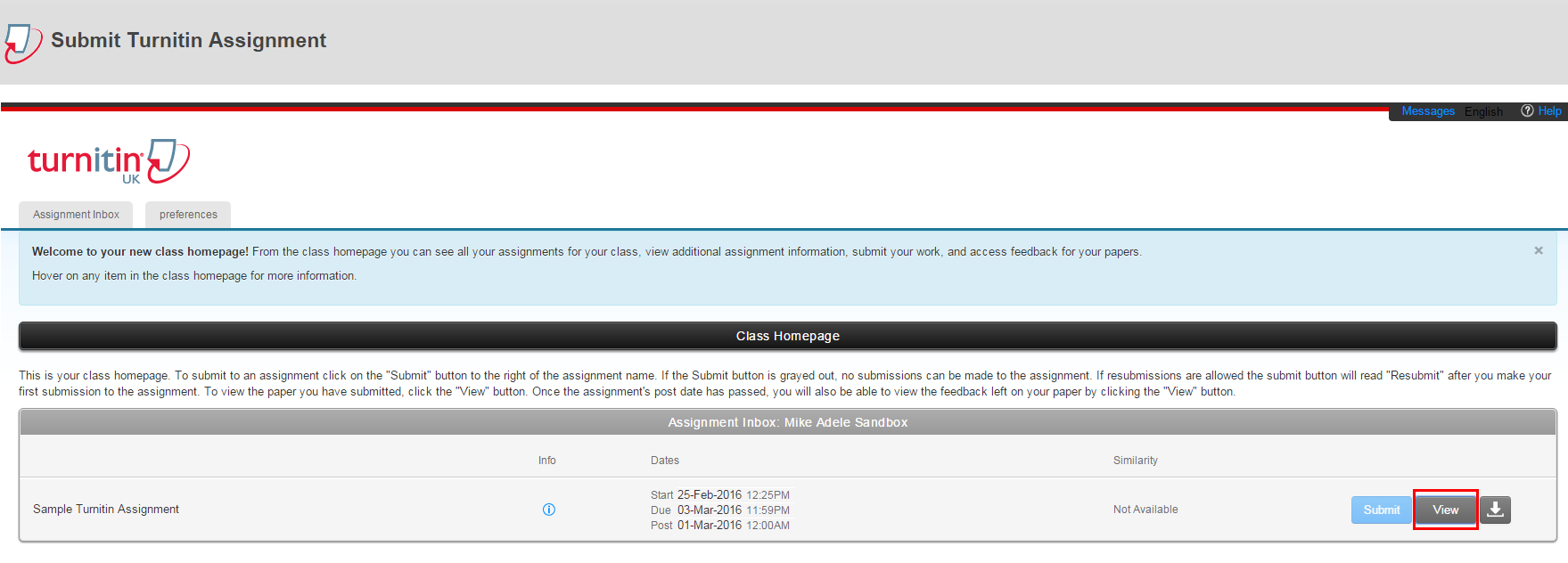Open the assignment info icon
The width and height of the screenshot is (1568, 563).
coord(549,510)
